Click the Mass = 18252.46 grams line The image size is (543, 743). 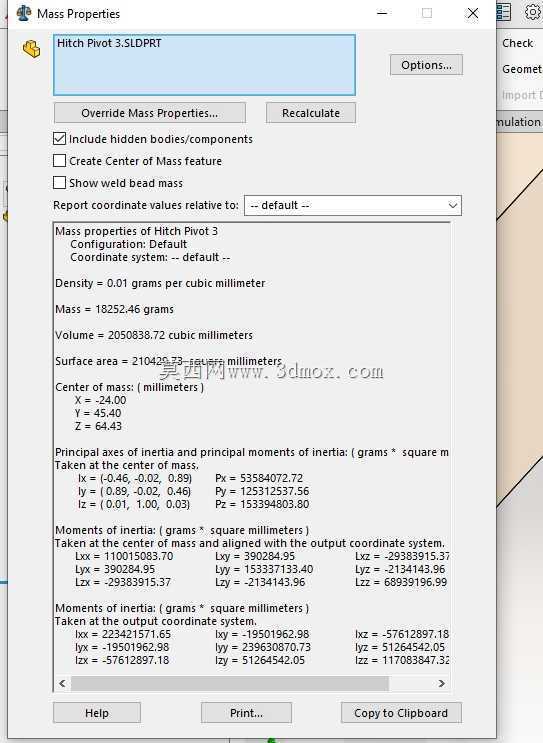pos(114,309)
